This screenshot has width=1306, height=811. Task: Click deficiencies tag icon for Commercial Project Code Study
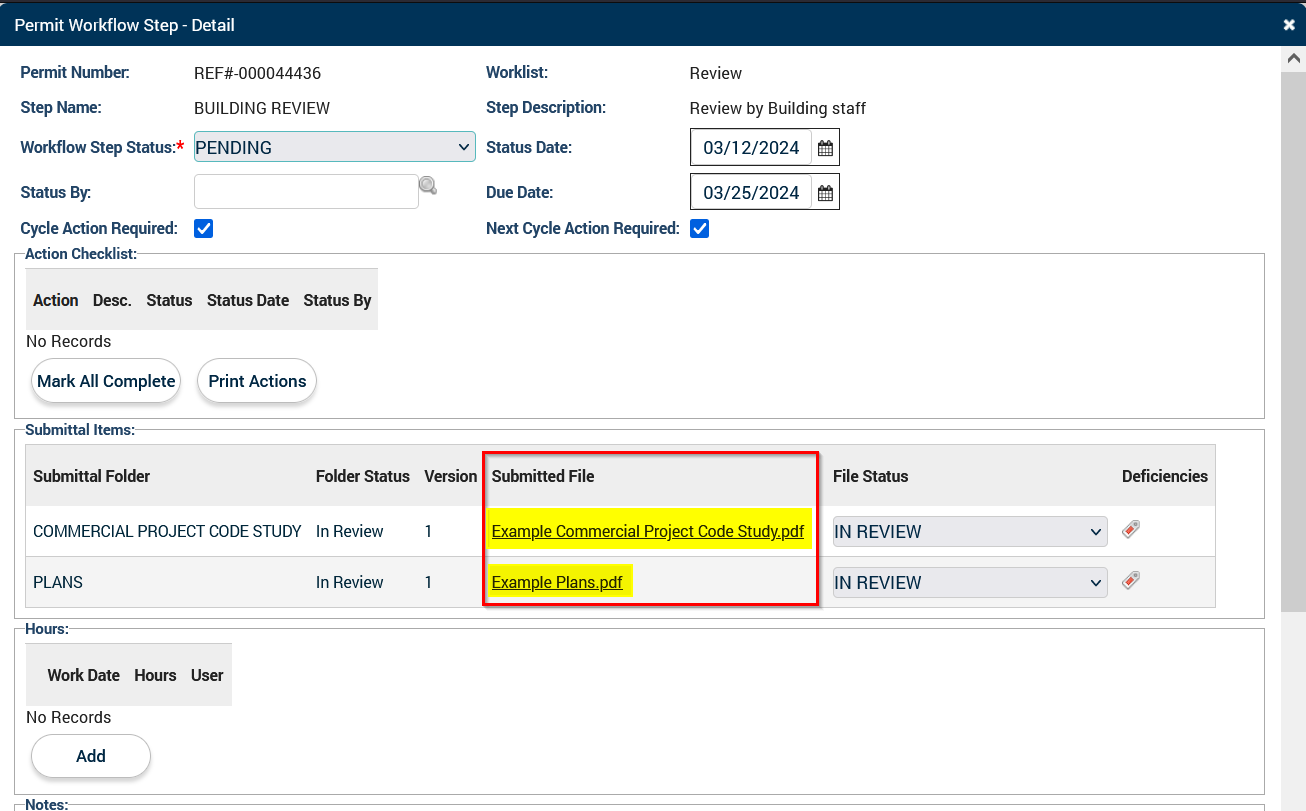[1131, 530]
